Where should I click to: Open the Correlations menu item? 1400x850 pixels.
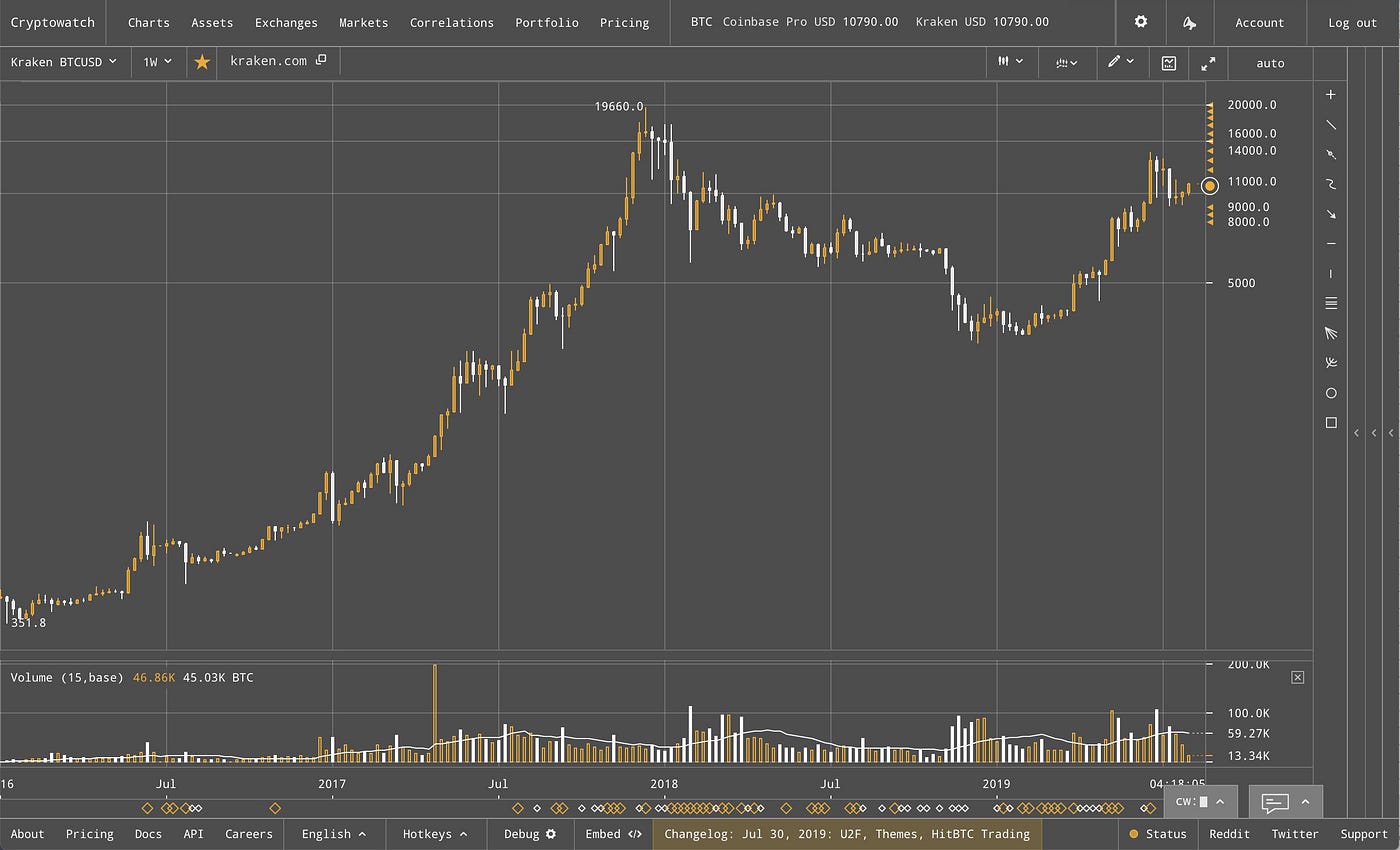[x=452, y=22]
